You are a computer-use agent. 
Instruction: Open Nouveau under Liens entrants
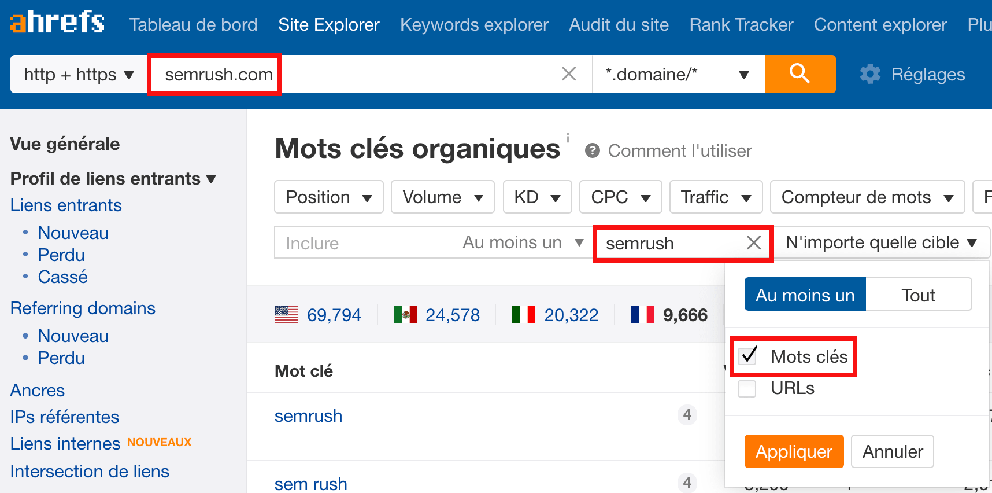[73, 233]
